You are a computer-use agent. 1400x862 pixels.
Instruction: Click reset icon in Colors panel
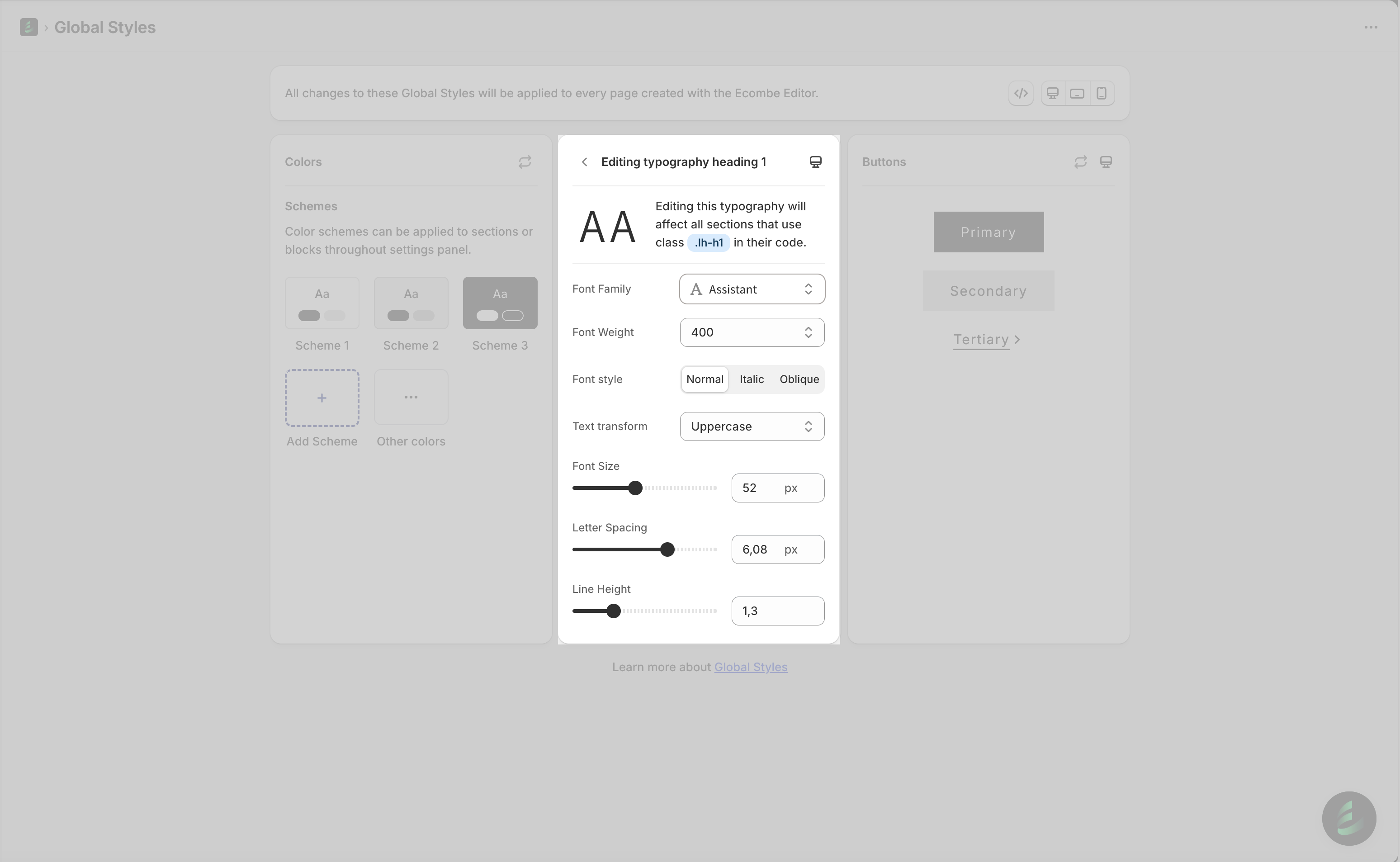[x=525, y=162]
